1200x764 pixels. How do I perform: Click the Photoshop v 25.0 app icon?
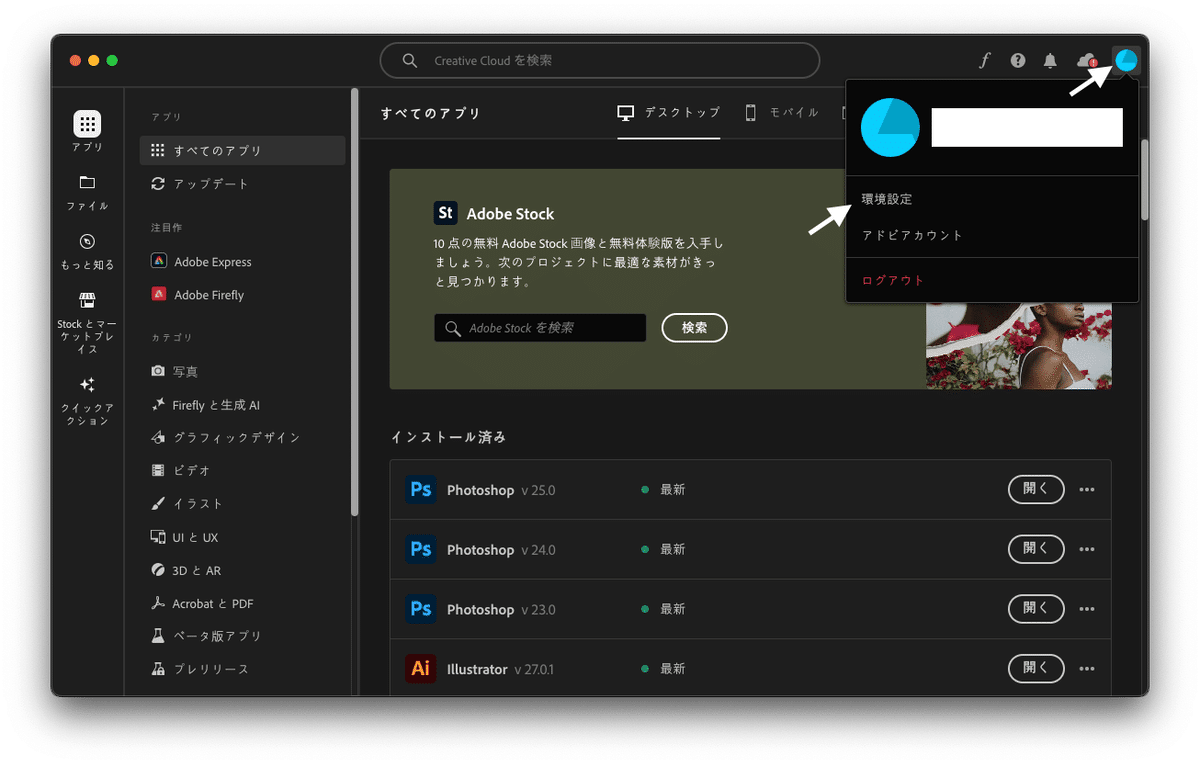pyautogui.click(x=421, y=490)
